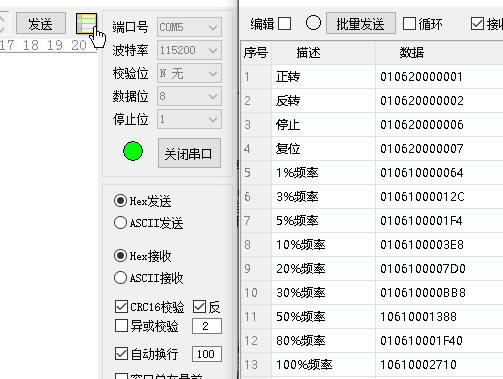The height and width of the screenshot is (379, 503).
Task: Toggle the 编辑 edit checkbox
Action: pos(284,24)
